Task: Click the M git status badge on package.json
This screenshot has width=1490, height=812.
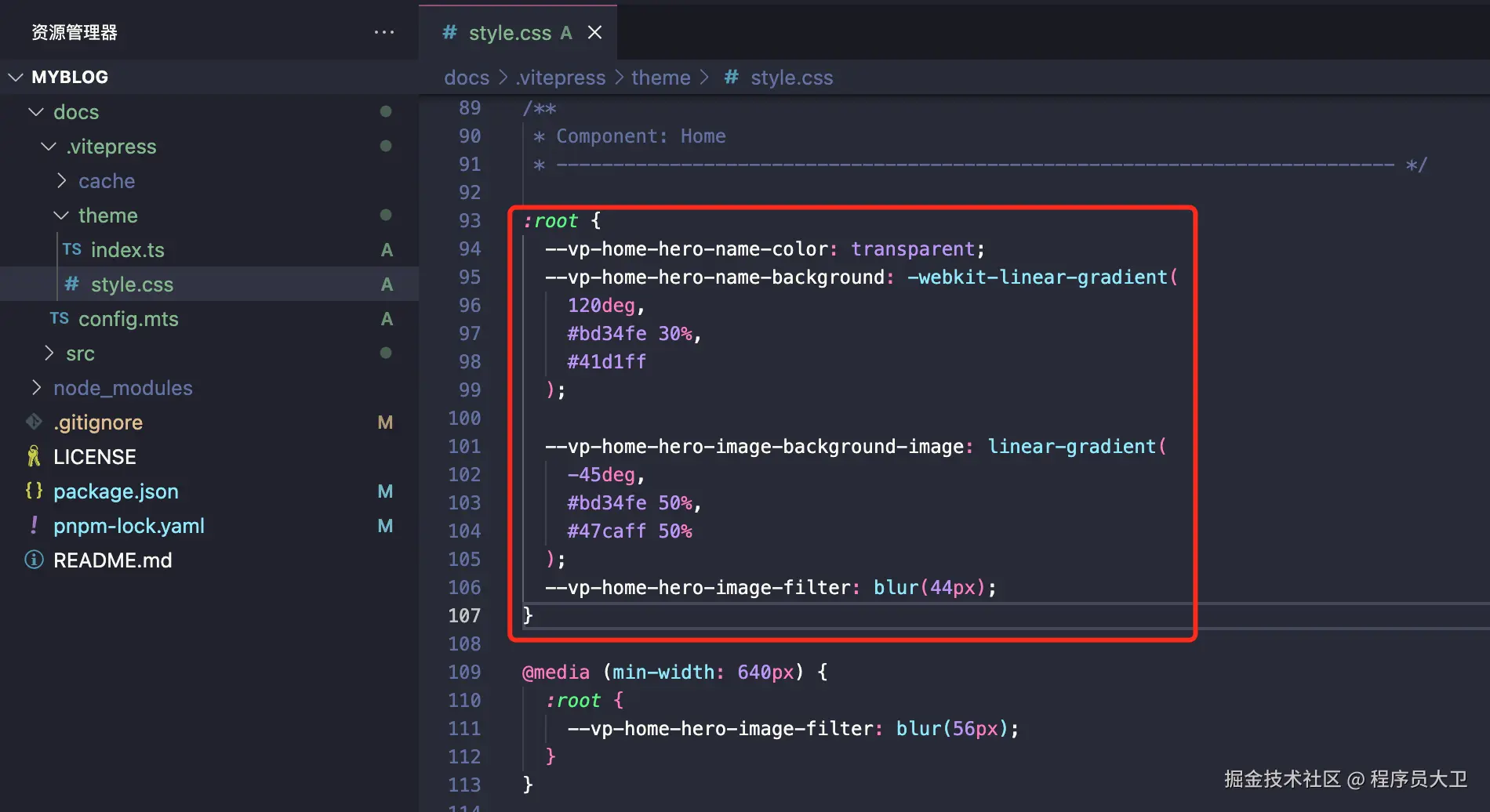Action: (385, 491)
